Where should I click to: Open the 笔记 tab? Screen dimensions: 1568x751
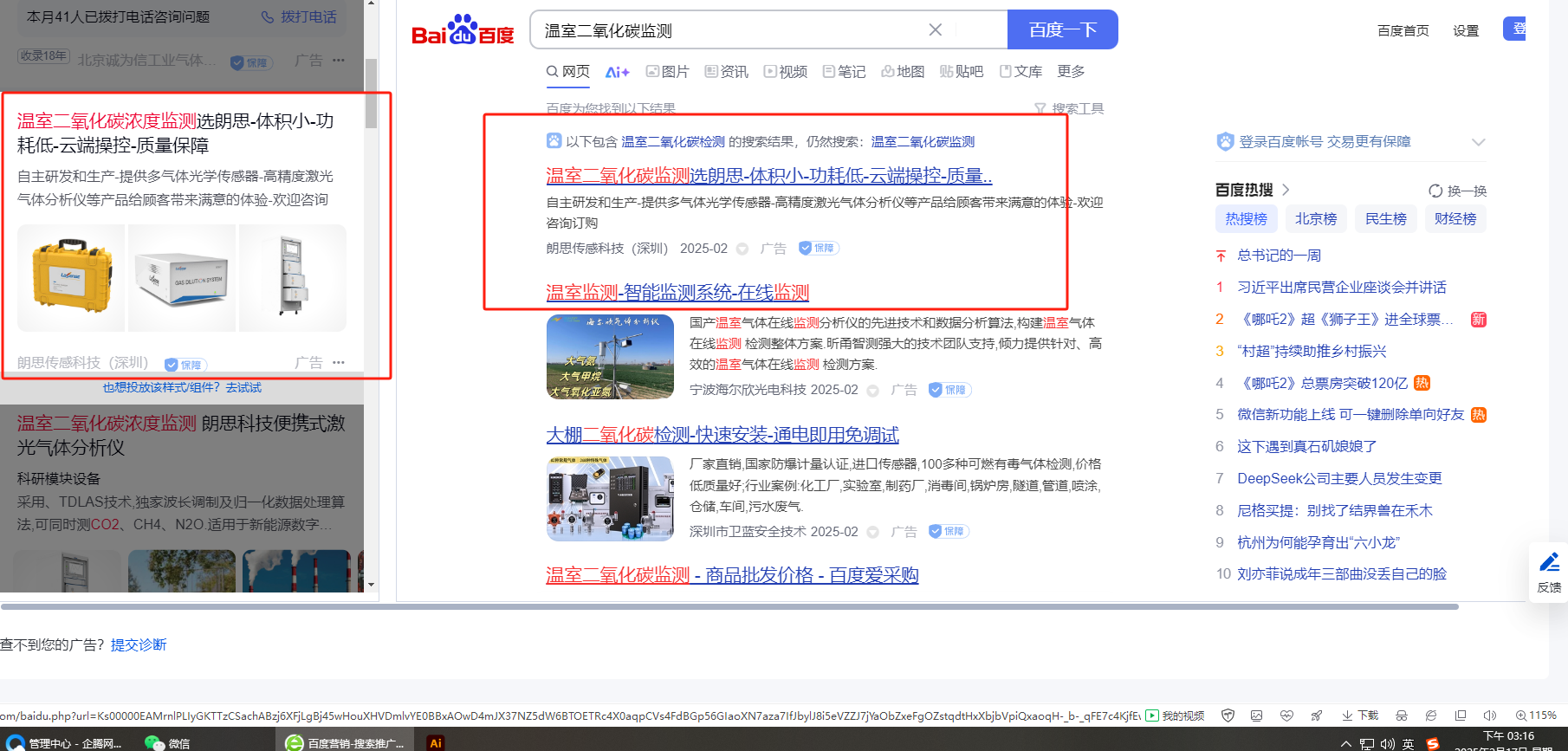click(x=845, y=72)
